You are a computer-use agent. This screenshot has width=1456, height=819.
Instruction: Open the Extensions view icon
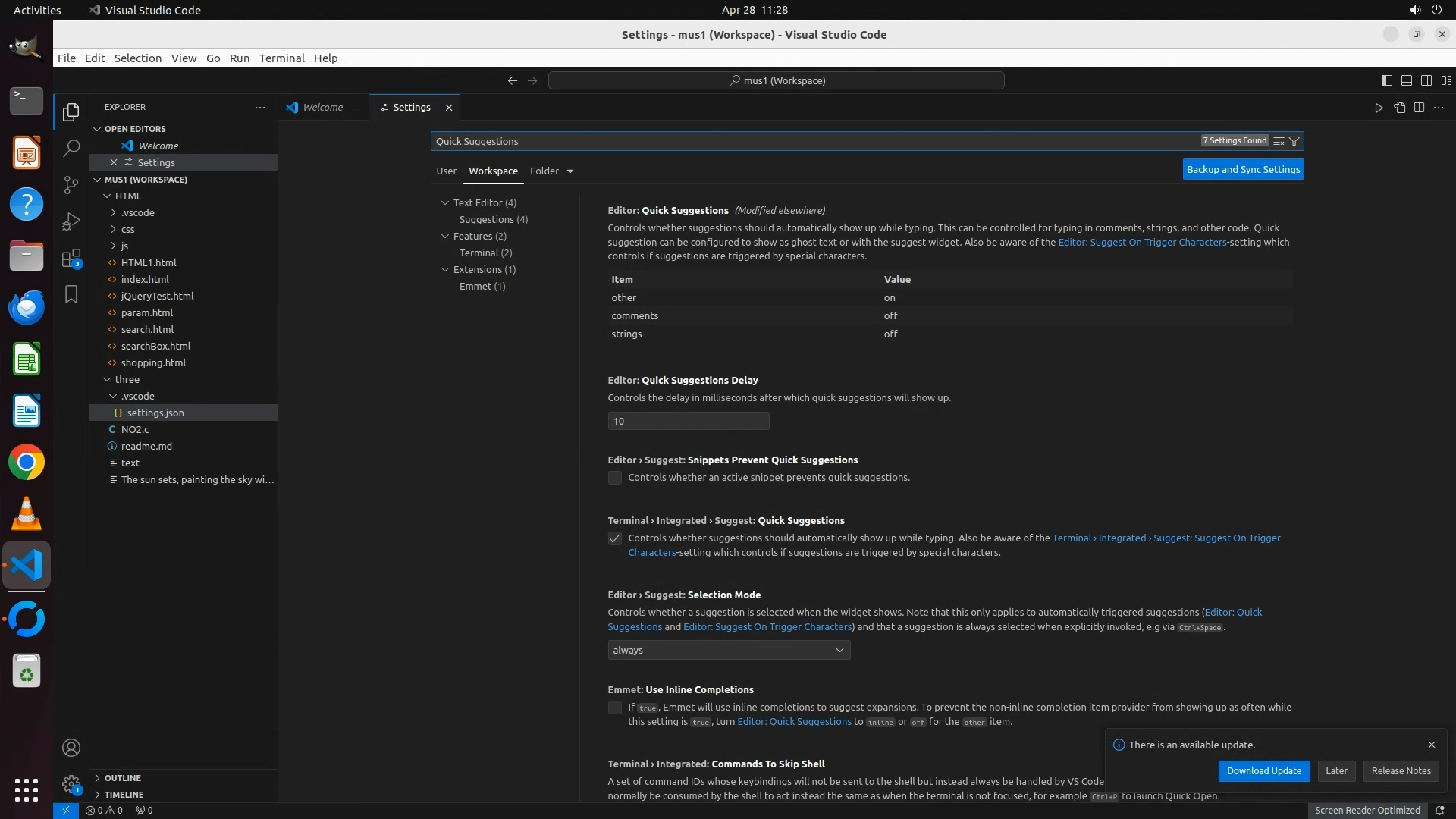click(x=71, y=259)
